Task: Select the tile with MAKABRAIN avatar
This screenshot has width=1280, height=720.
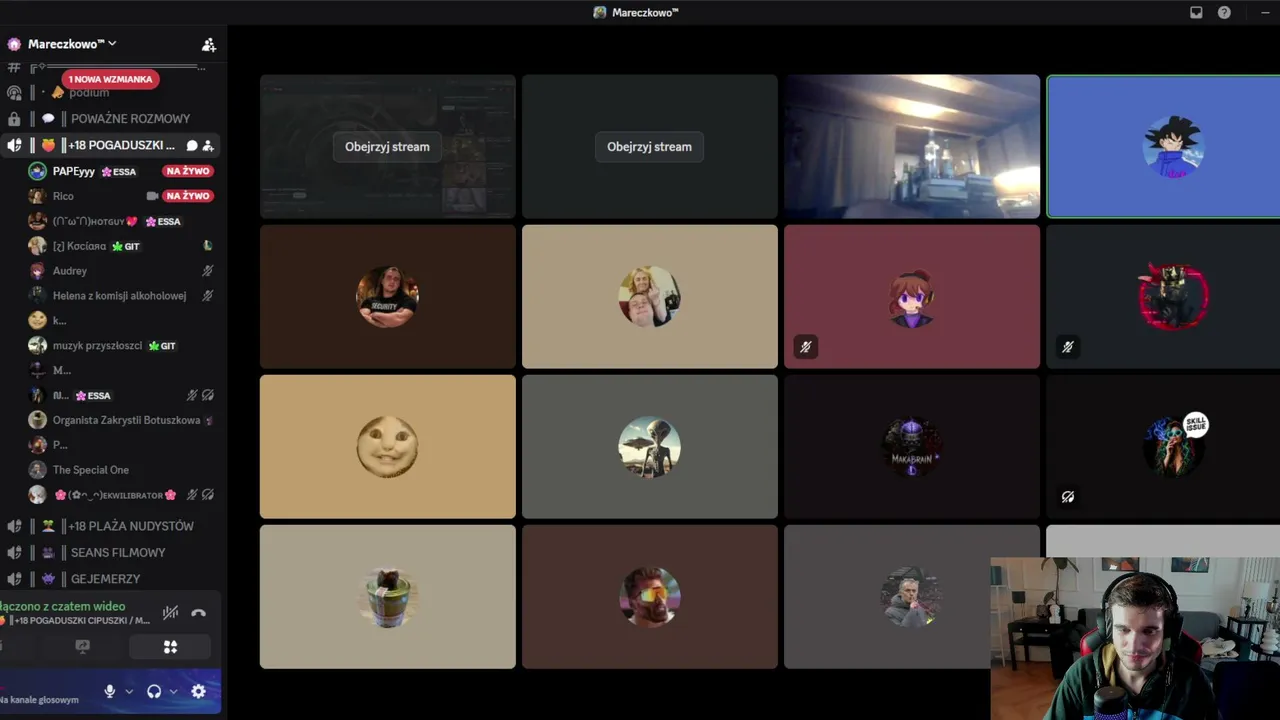Action: click(912, 446)
